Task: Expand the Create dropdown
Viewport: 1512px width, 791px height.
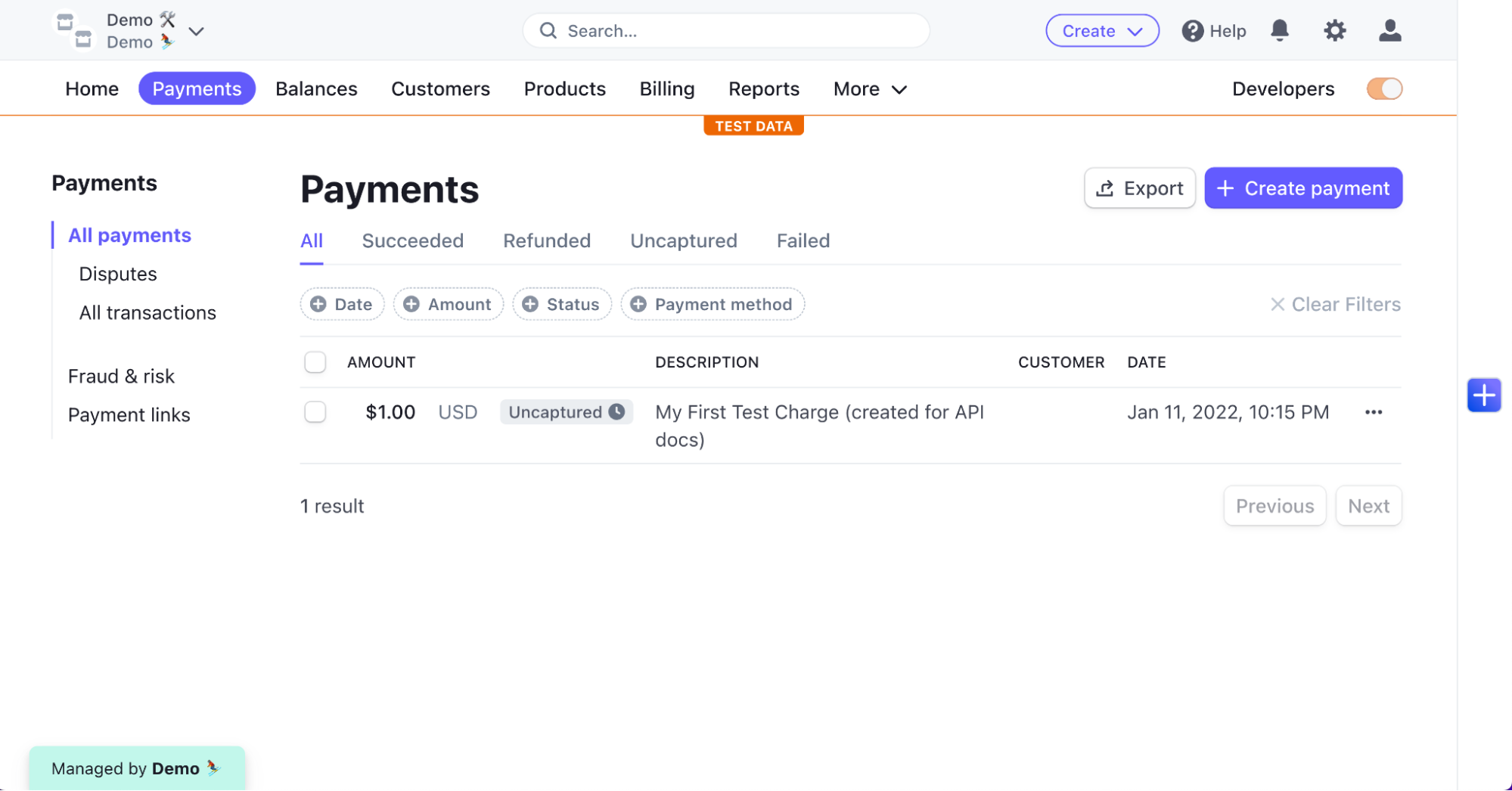Action: (x=1101, y=31)
